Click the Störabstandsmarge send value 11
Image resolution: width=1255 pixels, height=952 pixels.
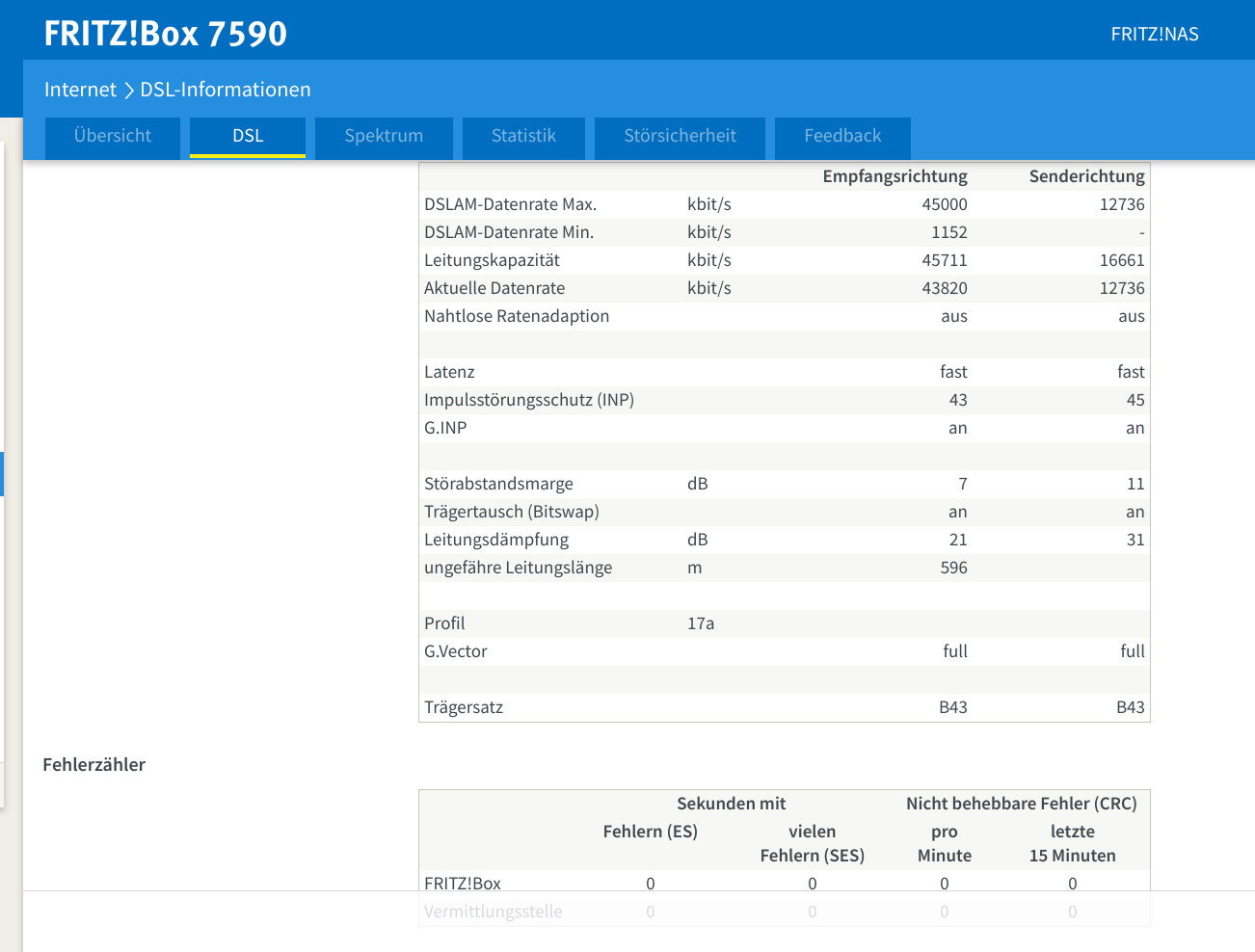pyautogui.click(x=1135, y=484)
